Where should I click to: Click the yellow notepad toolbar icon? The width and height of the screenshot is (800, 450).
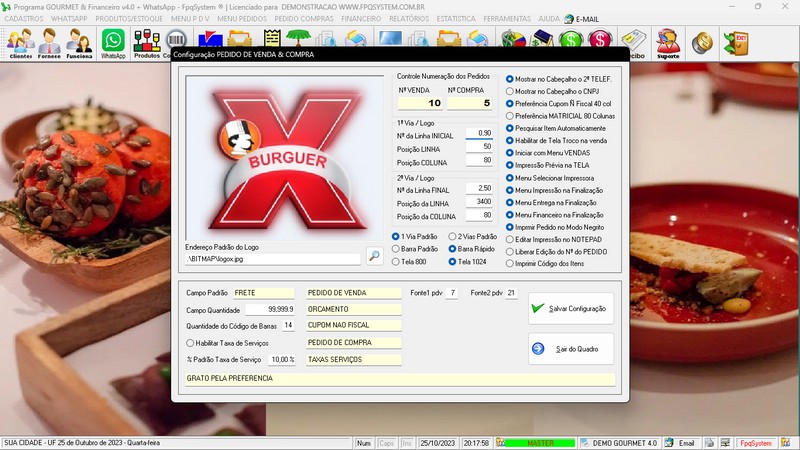tap(272, 38)
